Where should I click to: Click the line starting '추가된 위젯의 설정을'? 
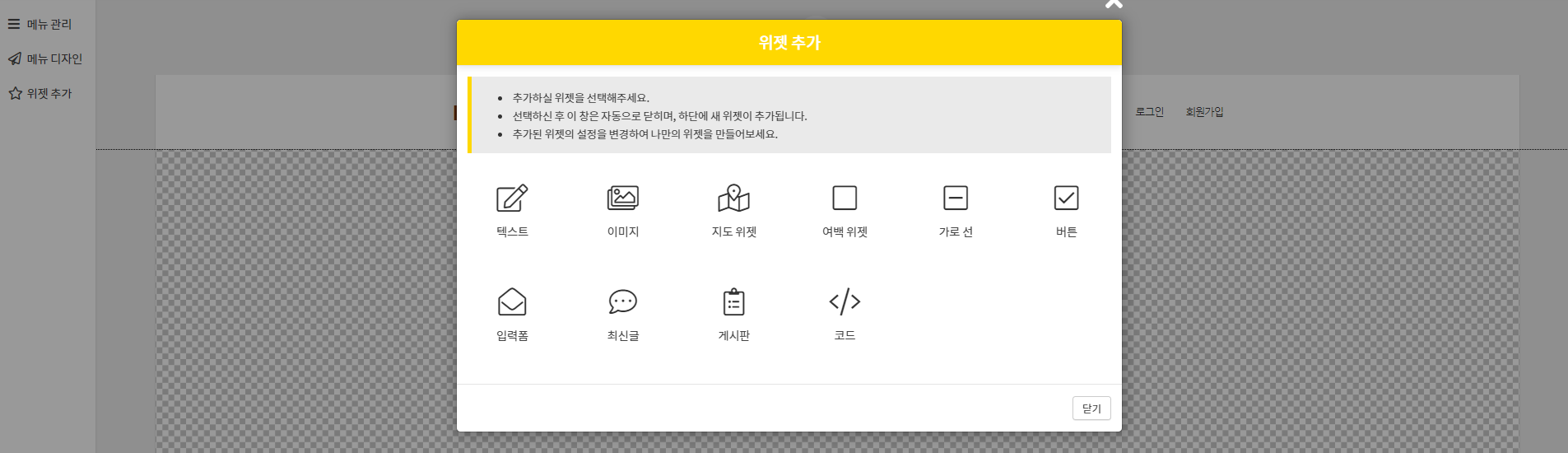click(644, 134)
